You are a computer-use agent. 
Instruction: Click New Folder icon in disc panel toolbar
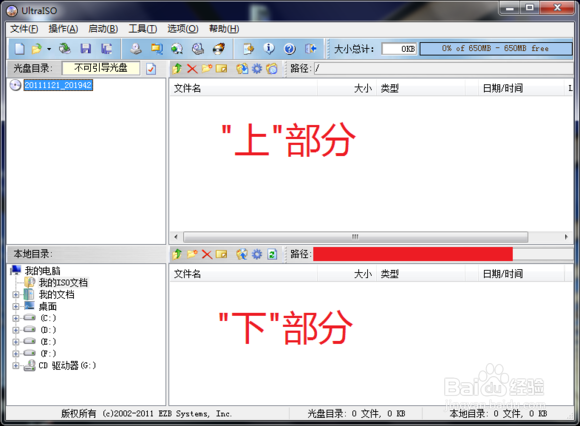click(x=207, y=68)
